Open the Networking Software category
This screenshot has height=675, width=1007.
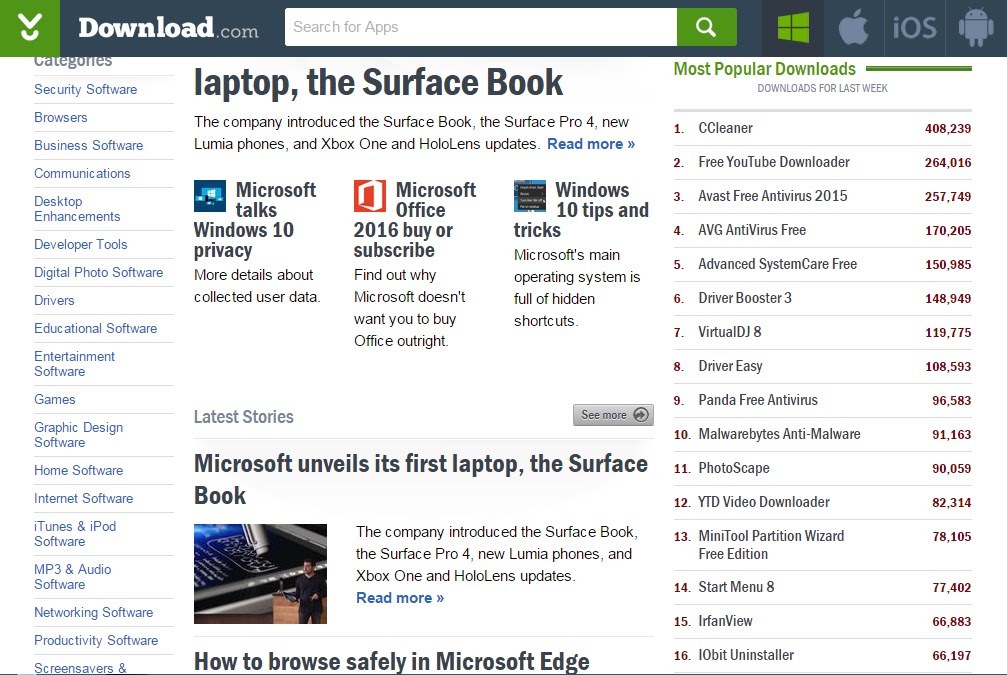(x=94, y=613)
